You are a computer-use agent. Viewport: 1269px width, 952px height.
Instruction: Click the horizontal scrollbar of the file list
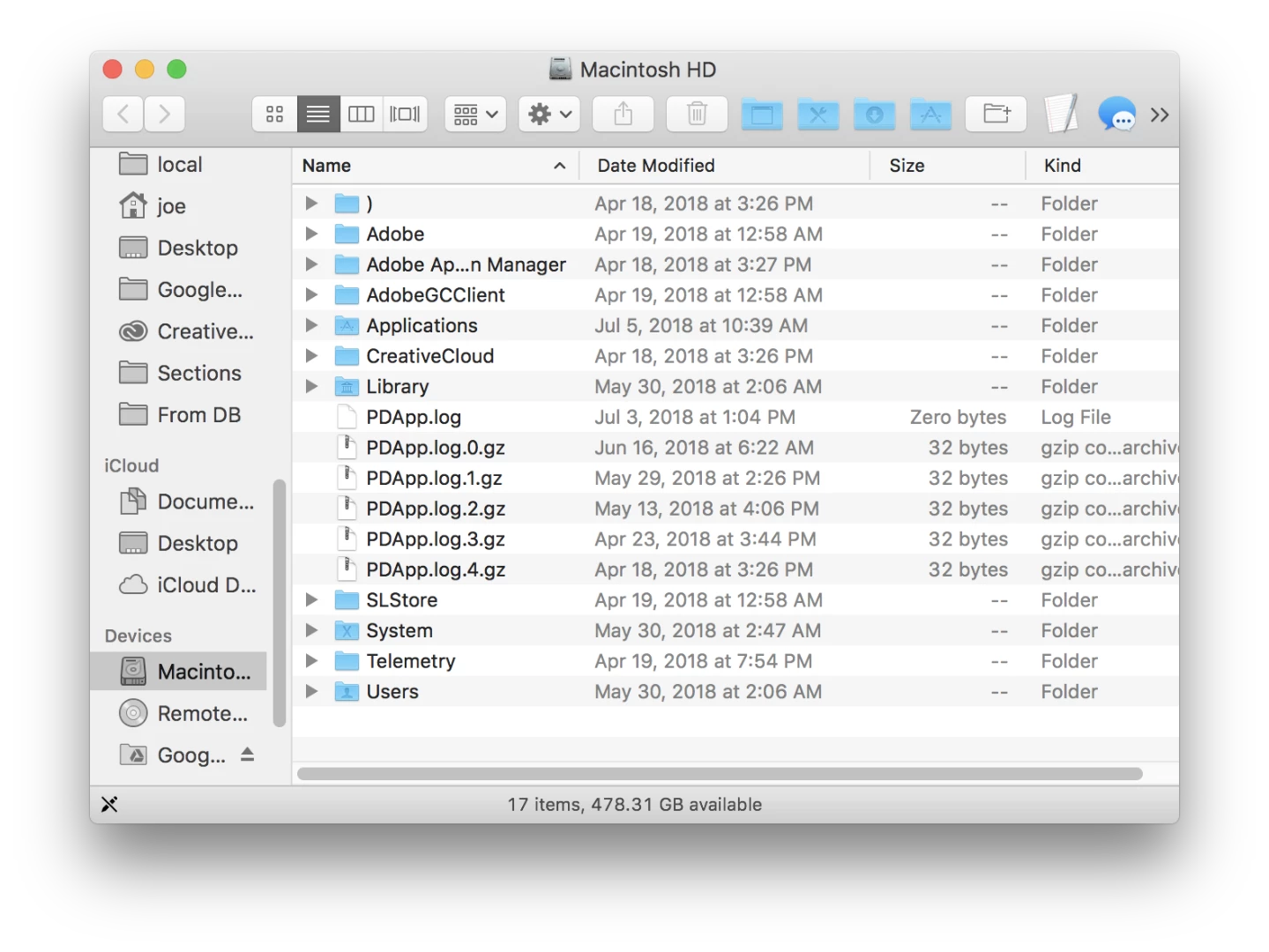point(720,774)
